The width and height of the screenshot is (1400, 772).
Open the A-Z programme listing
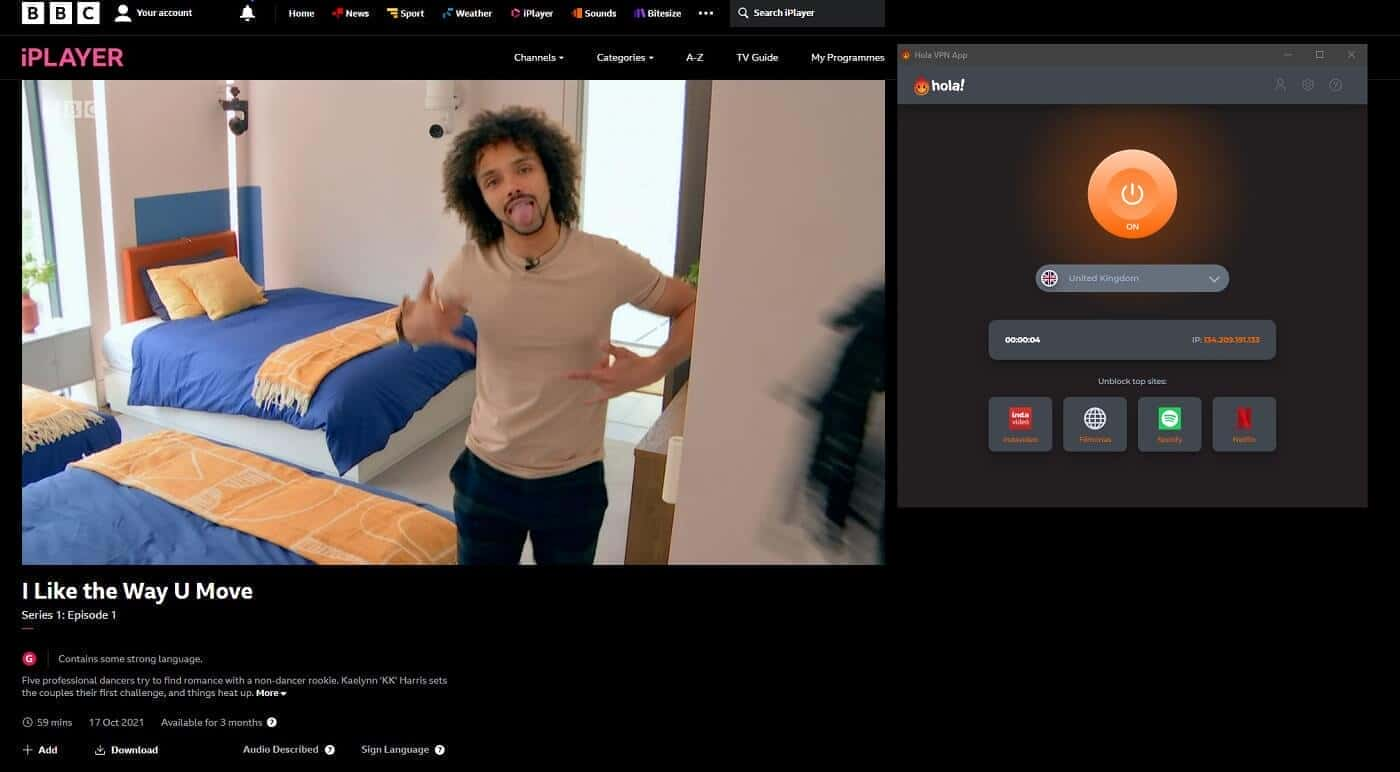[695, 57]
